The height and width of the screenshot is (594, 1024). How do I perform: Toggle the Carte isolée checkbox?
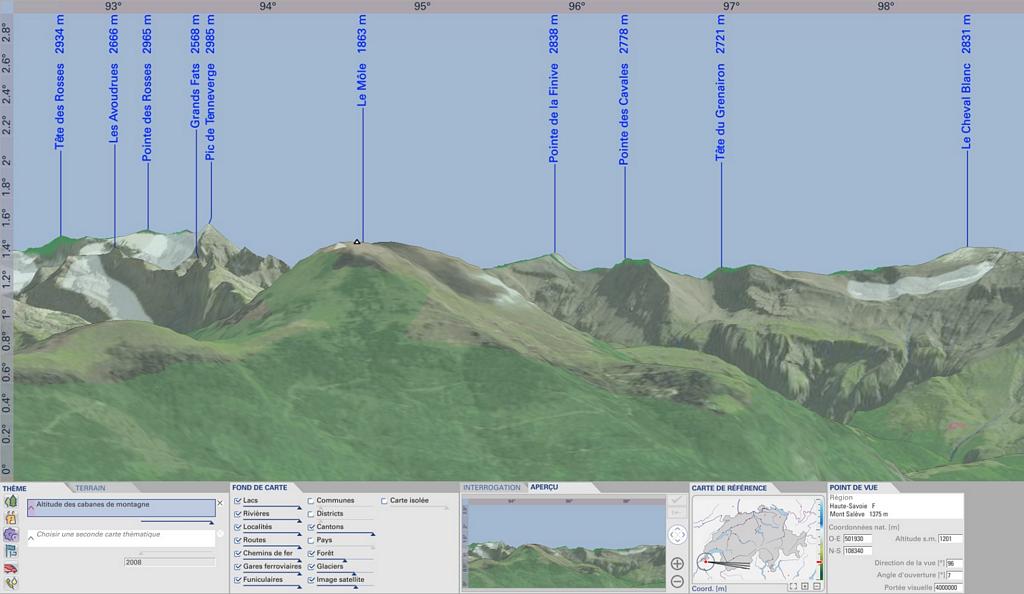385,500
